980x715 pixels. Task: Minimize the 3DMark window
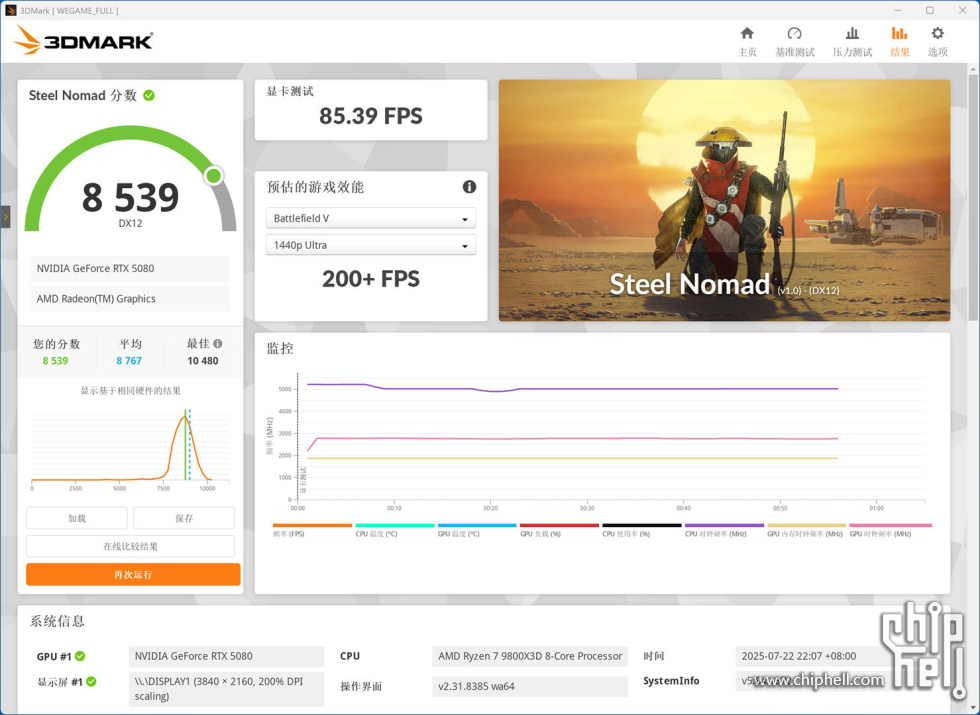898,10
